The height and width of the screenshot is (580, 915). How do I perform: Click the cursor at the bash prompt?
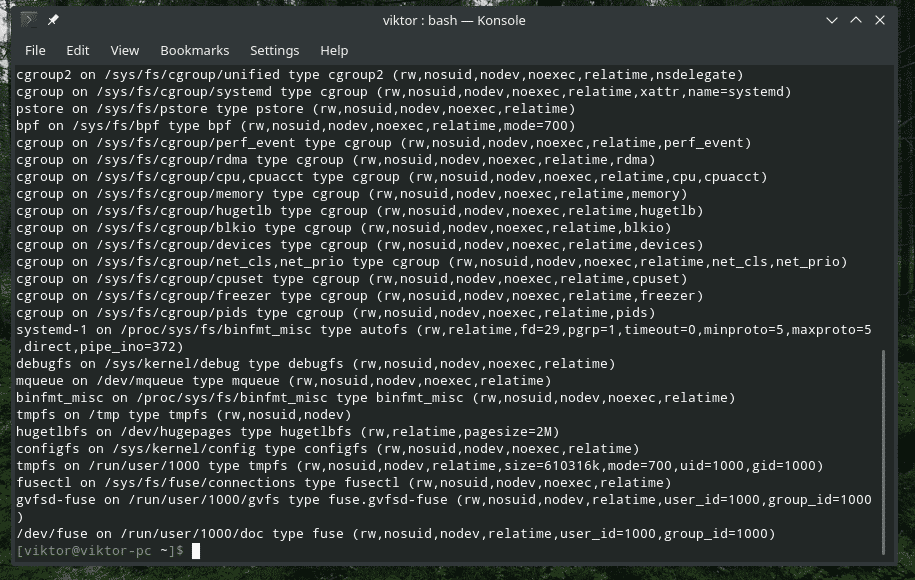196,551
